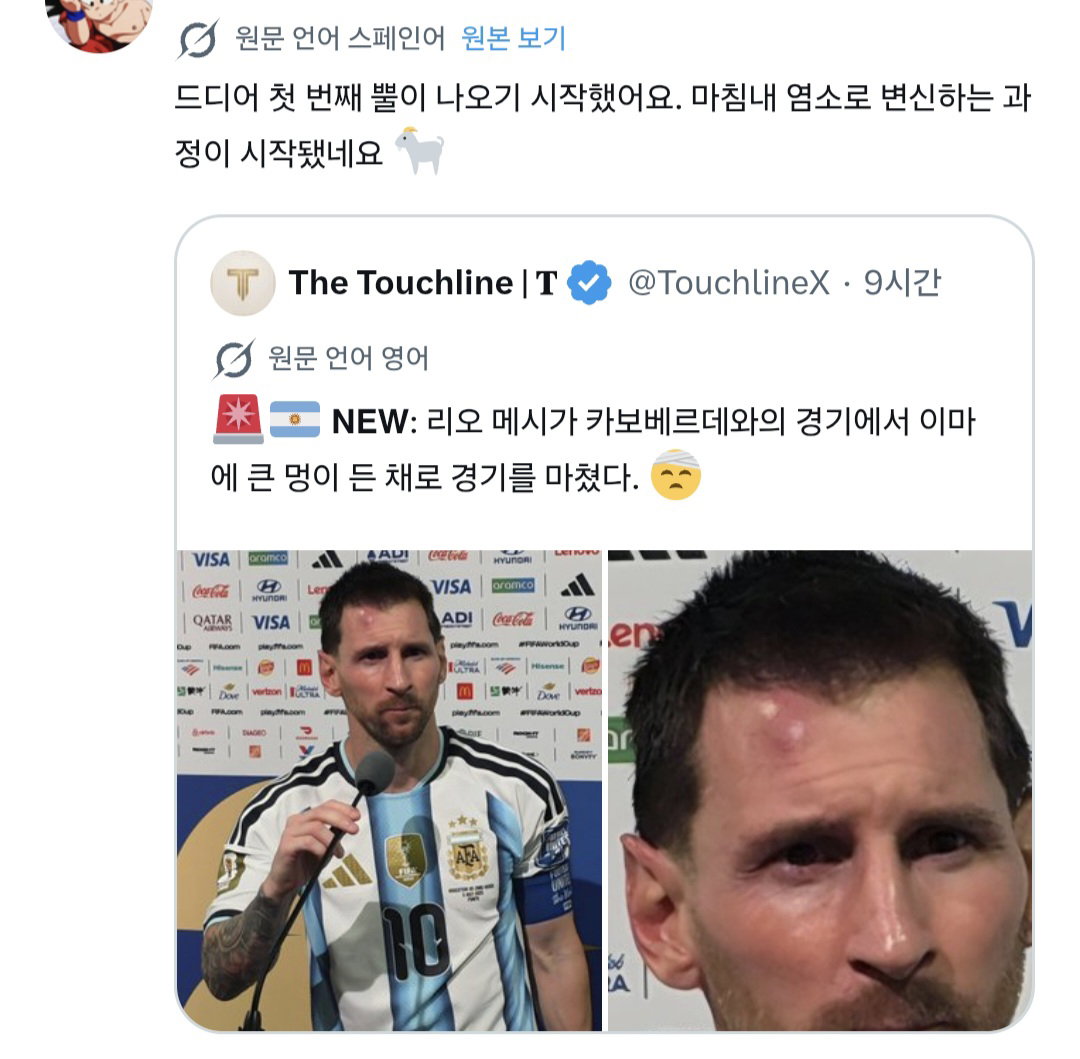This screenshot has height=1059, width=1080.
Task: Click the red siren emoji
Action: click(x=238, y=419)
